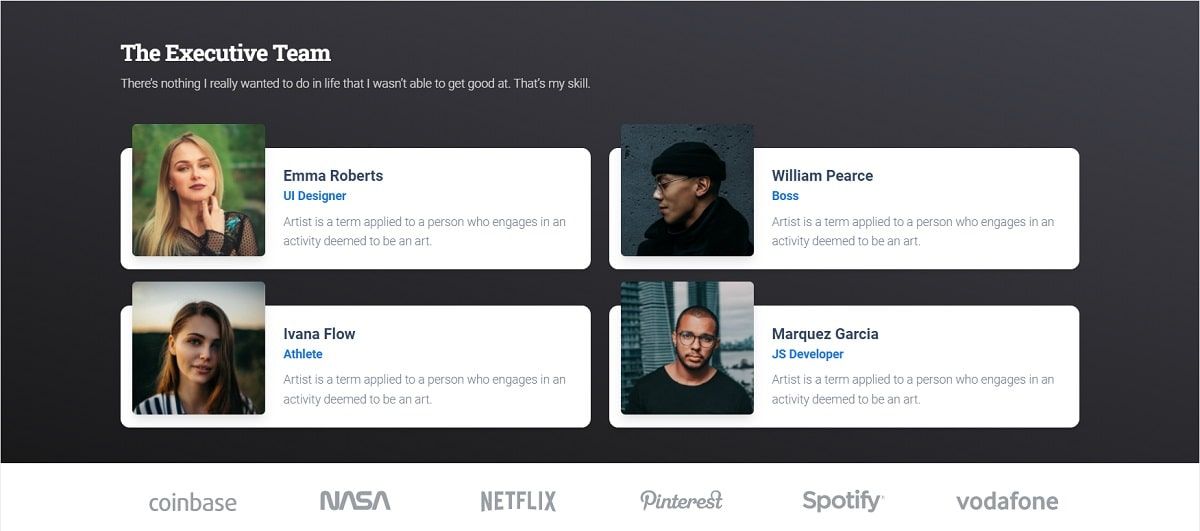Open Marquez Garcia's photo
Viewport: 1200px width, 531px height.
pyautogui.click(x=687, y=348)
